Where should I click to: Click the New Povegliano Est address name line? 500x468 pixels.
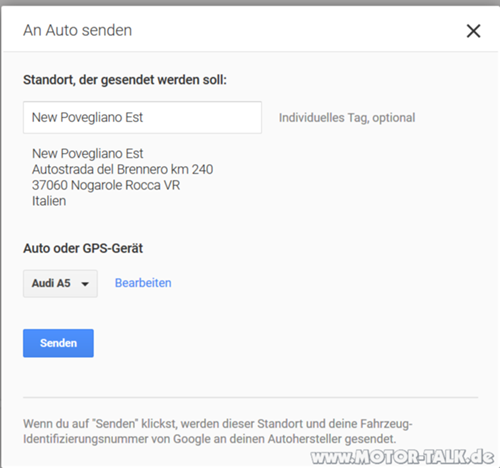pyautogui.click(x=87, y=154)
